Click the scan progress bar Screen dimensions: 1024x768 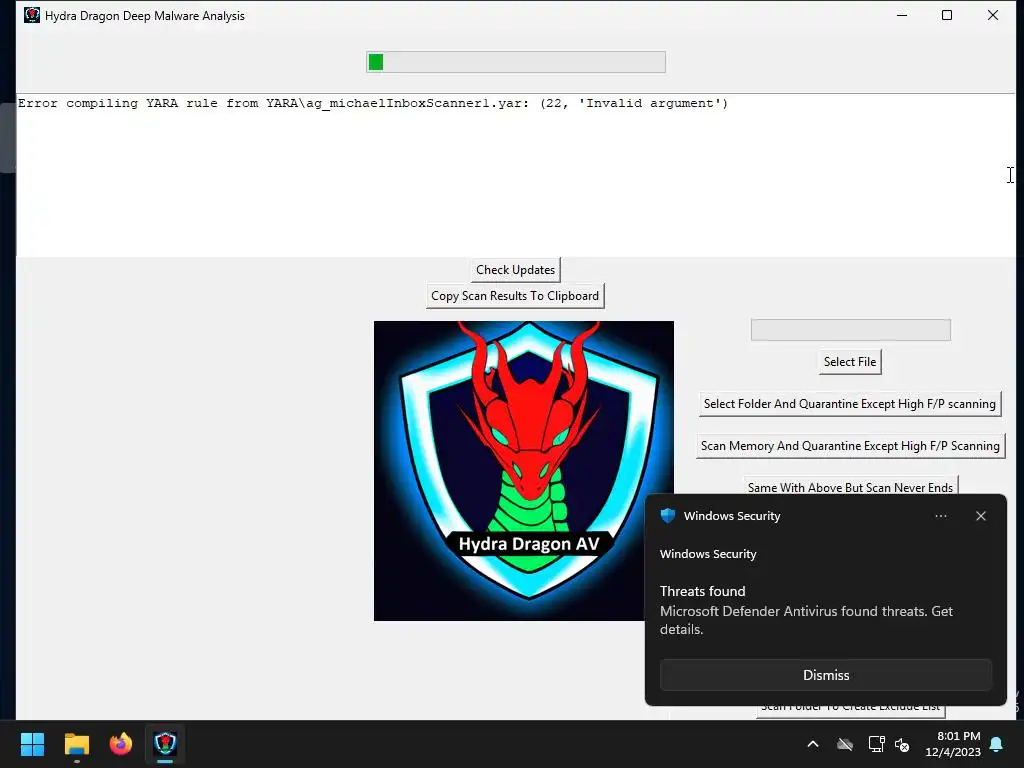click(x=516, y=62)
